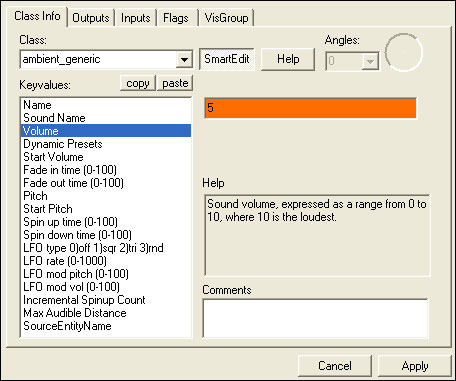Viewport: 456px width, 381px height.
Task: Select the SourceEntityName keyvalue
Action: pos(106,326)
